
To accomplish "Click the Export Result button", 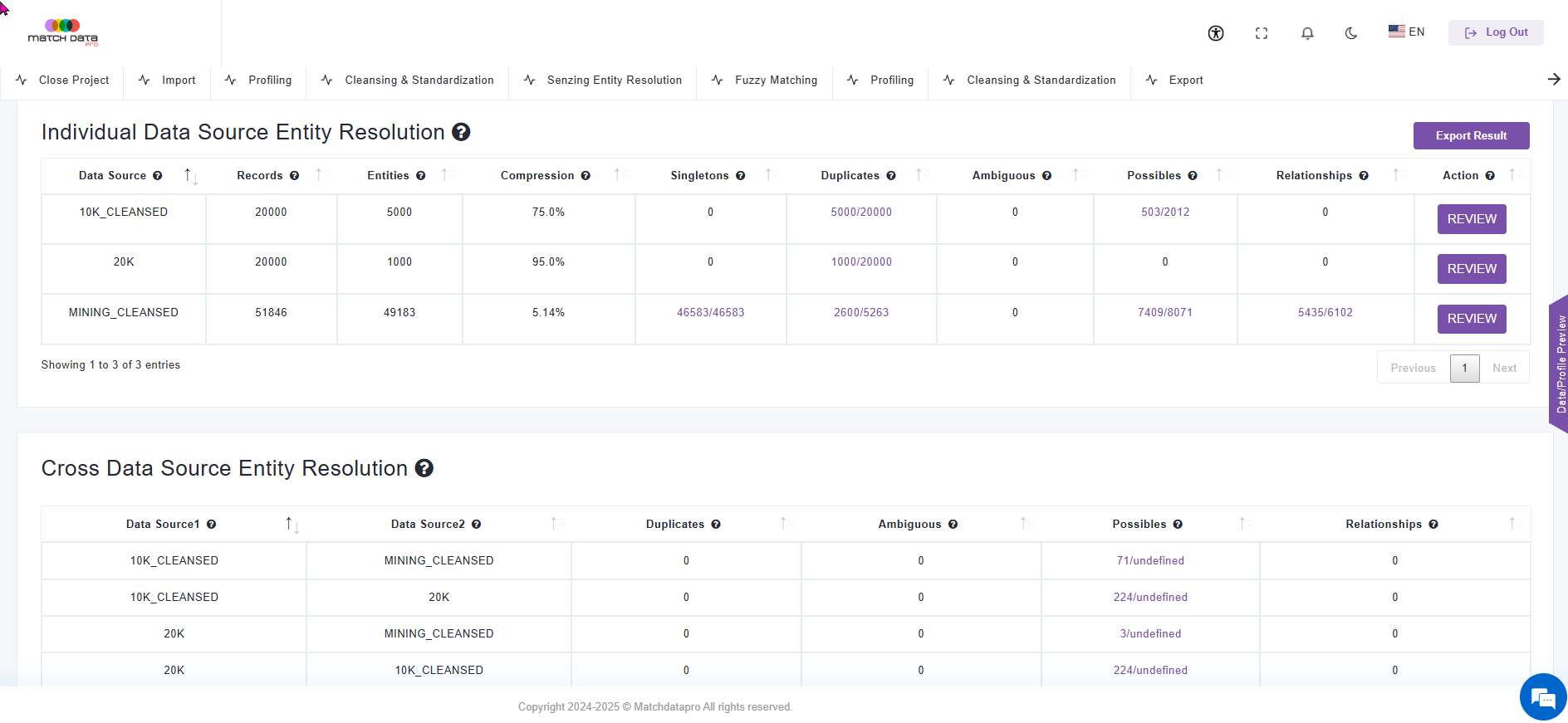I will 1471,135.
